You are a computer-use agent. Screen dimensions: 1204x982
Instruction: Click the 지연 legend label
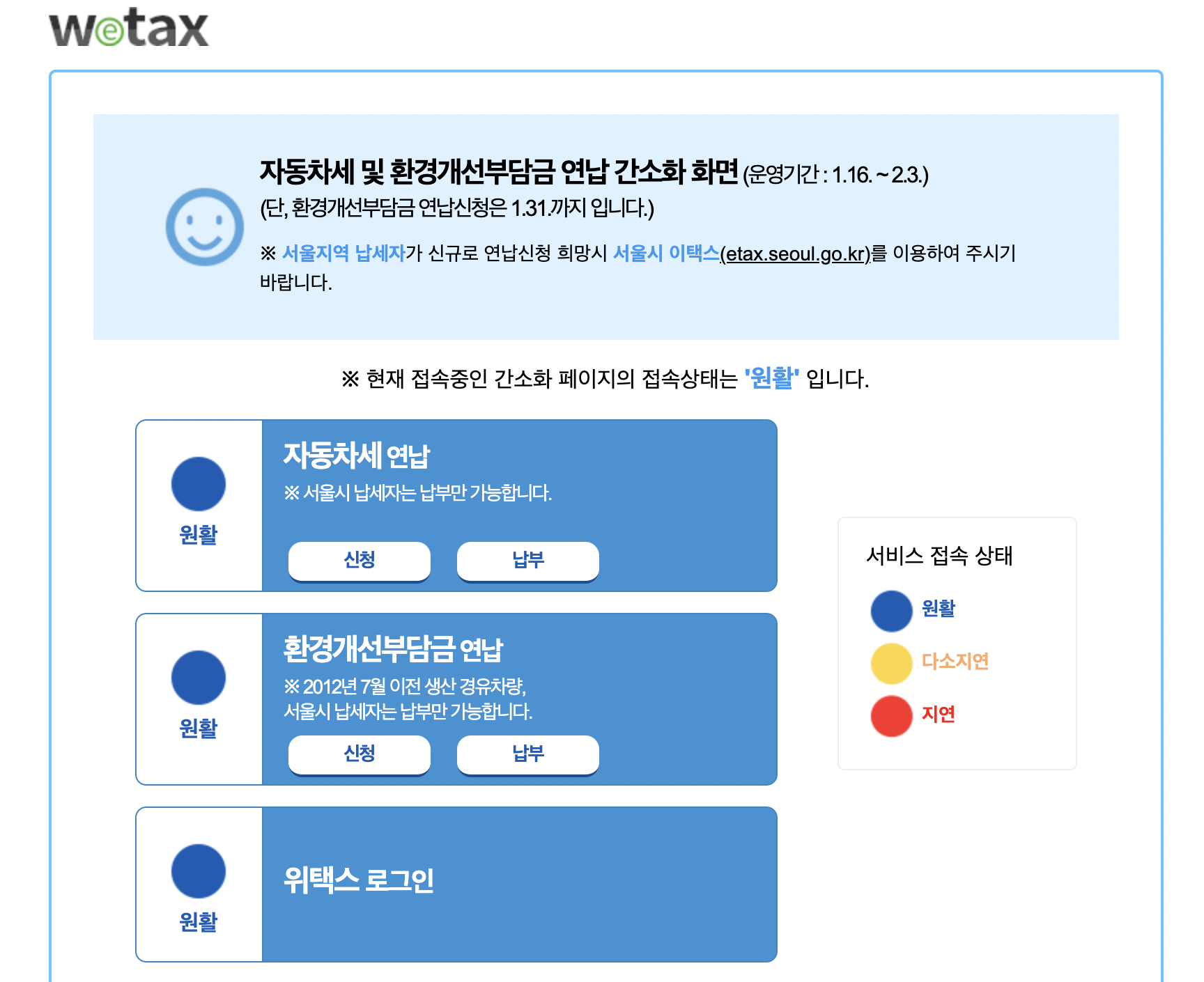click(939, 714)
